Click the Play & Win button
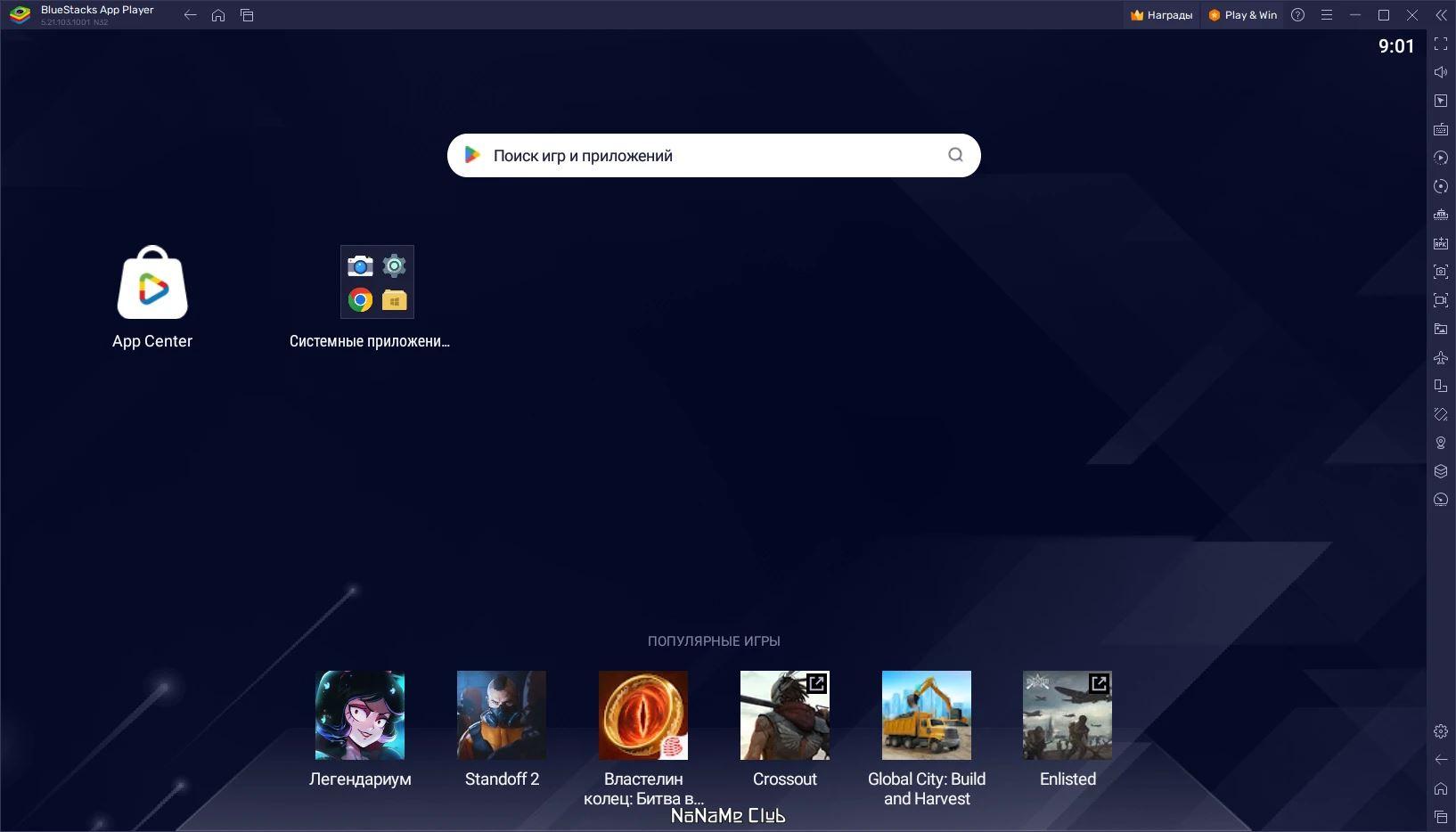Screen dimensions: 1456x832 tap(1242, 15)
